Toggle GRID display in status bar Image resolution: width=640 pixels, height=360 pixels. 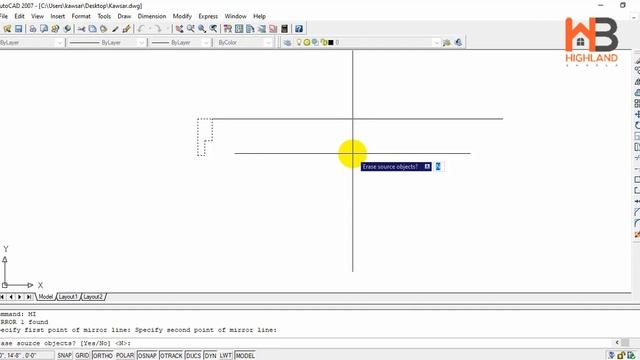coord(82,356)
